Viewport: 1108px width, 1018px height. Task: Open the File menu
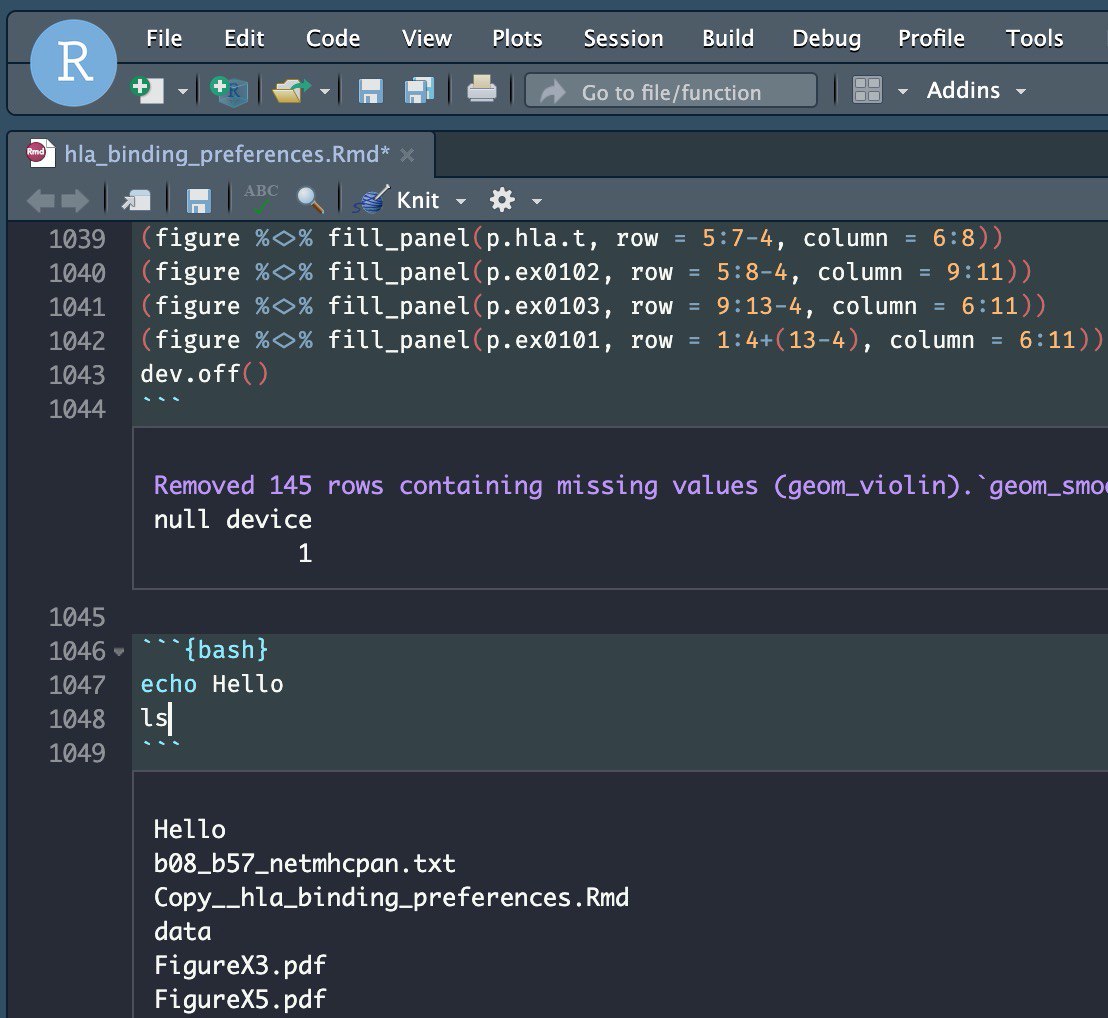164,38
